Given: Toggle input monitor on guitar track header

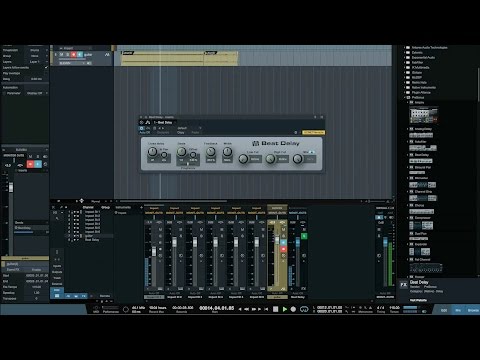Looking at the screenshot, I should 80,54.
